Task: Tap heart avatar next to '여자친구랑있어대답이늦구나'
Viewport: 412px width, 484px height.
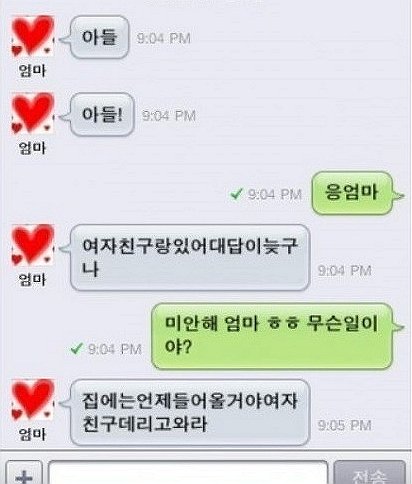Action: 32,245
